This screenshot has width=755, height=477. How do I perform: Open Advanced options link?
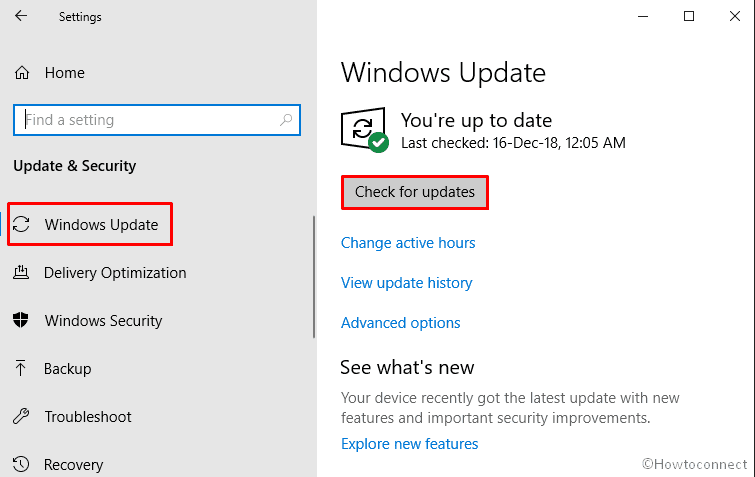[x=401, y=322]
